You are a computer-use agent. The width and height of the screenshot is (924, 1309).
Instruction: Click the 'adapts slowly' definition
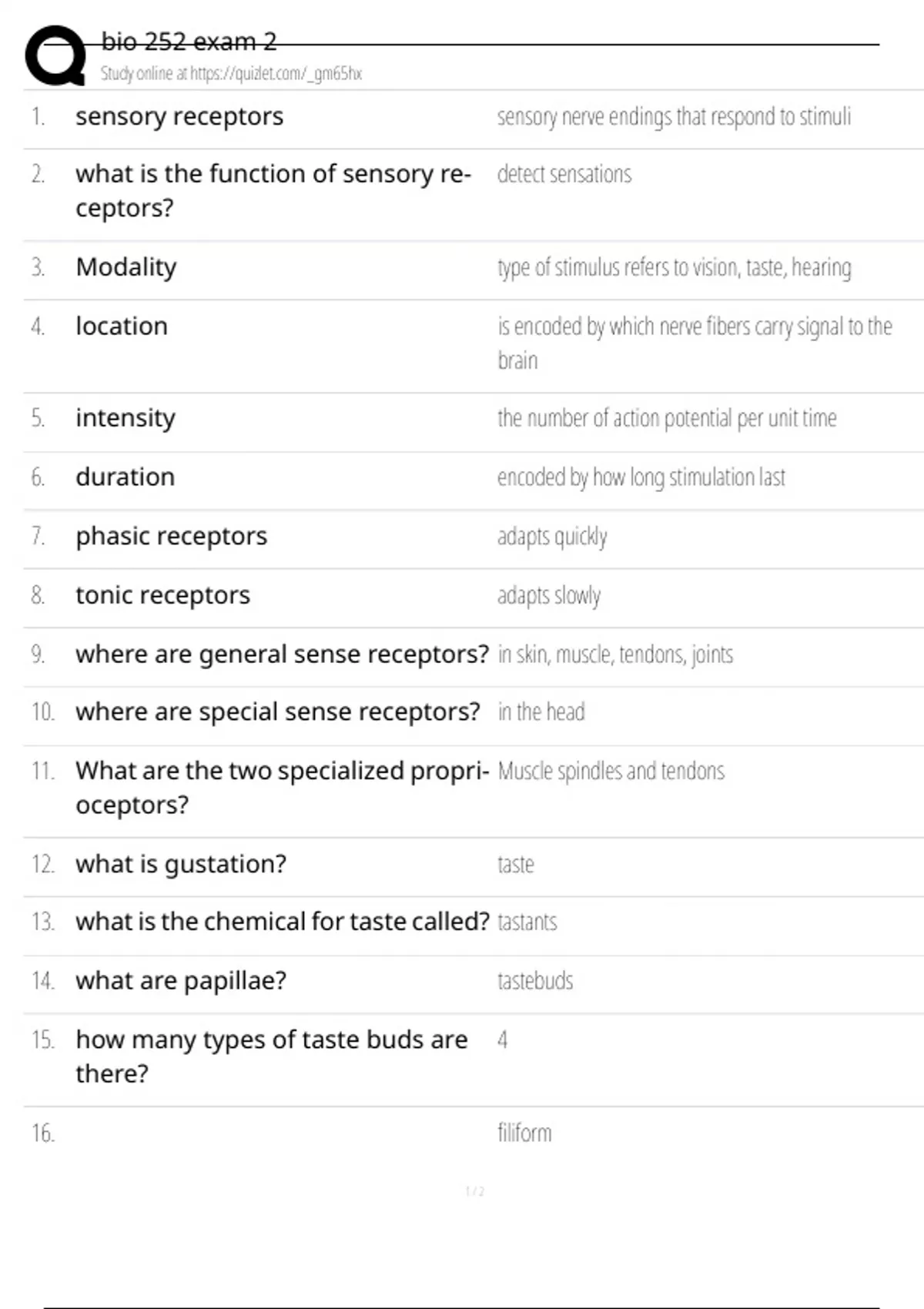click(x=549, y=595)
